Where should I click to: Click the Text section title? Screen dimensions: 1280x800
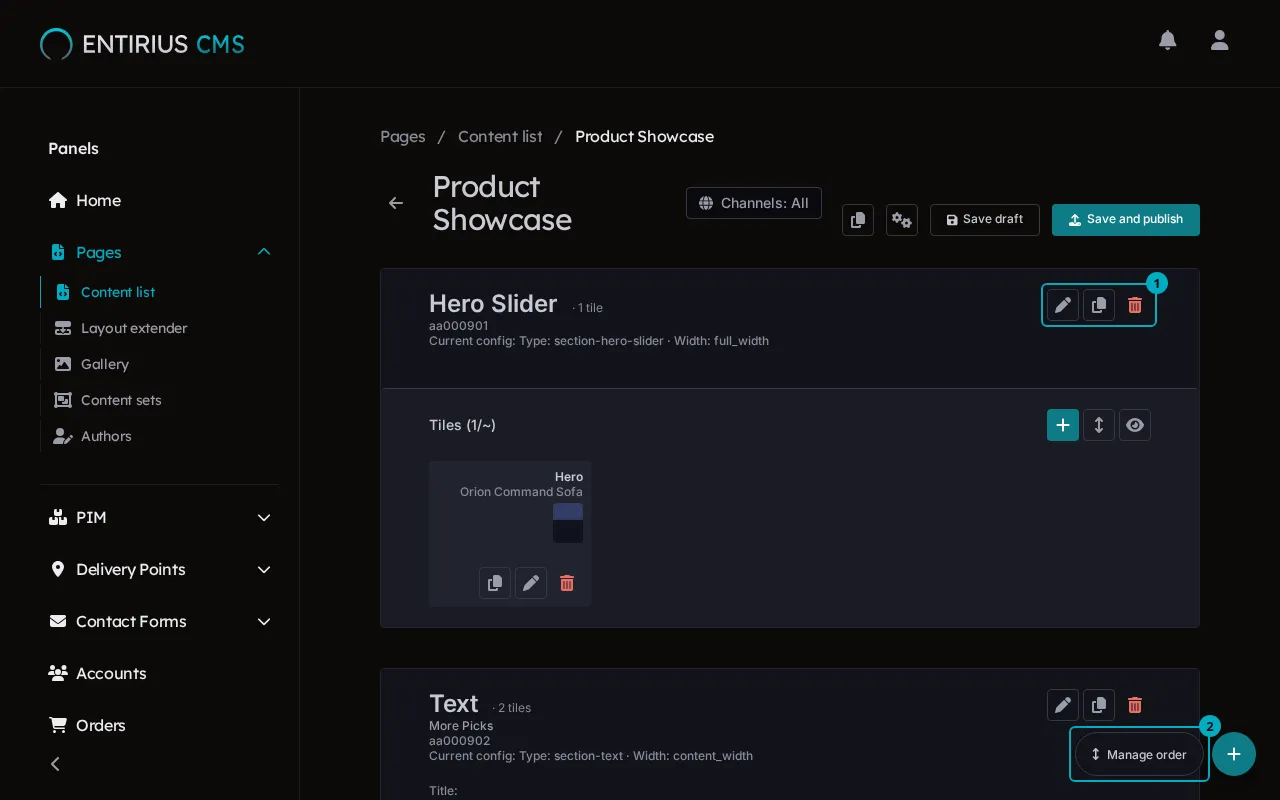pos(454,703)
